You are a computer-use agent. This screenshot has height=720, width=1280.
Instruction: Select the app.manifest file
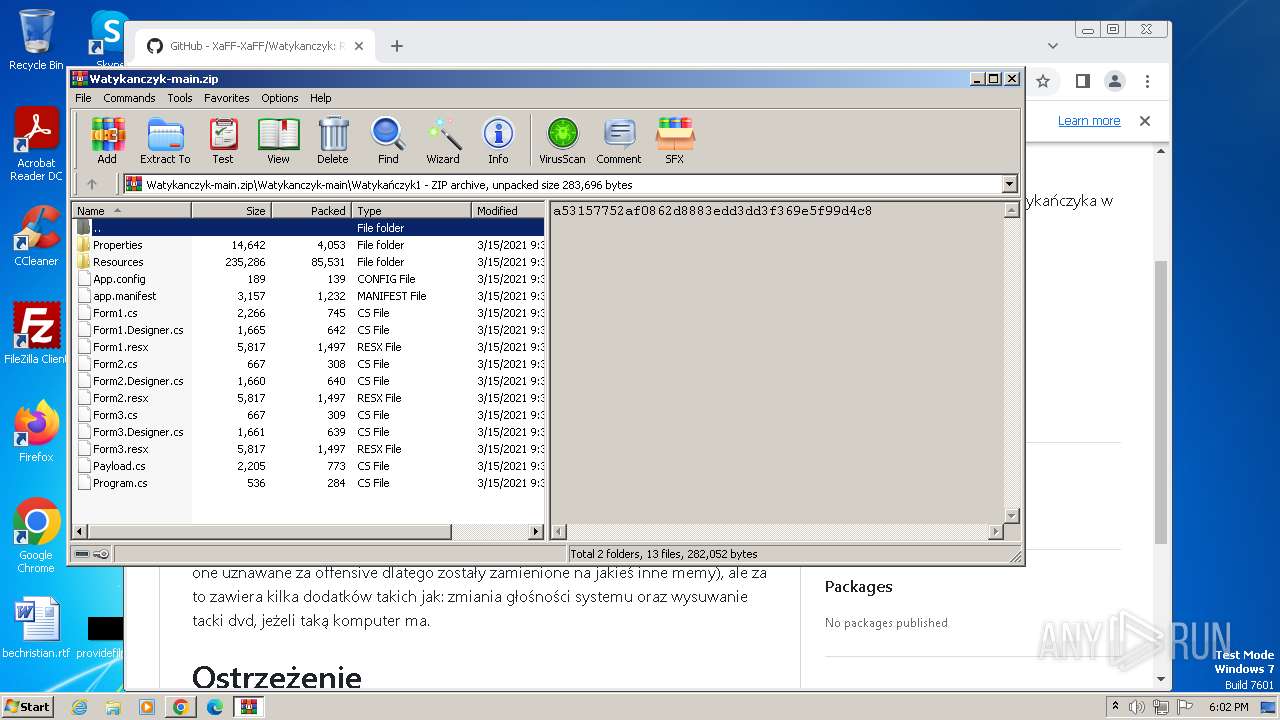click(x=308, y=296)
